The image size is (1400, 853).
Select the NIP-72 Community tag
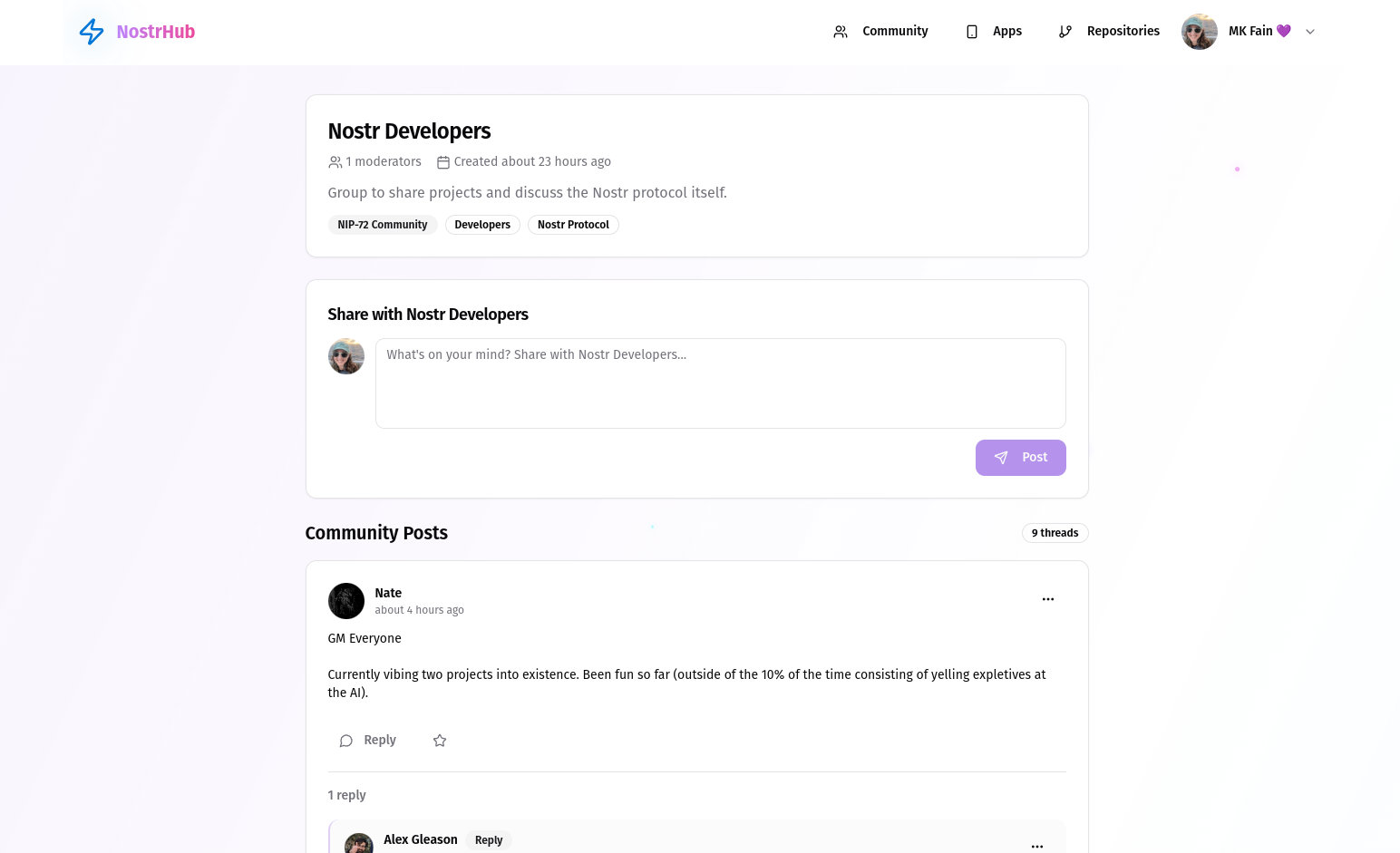click(383, 225)
